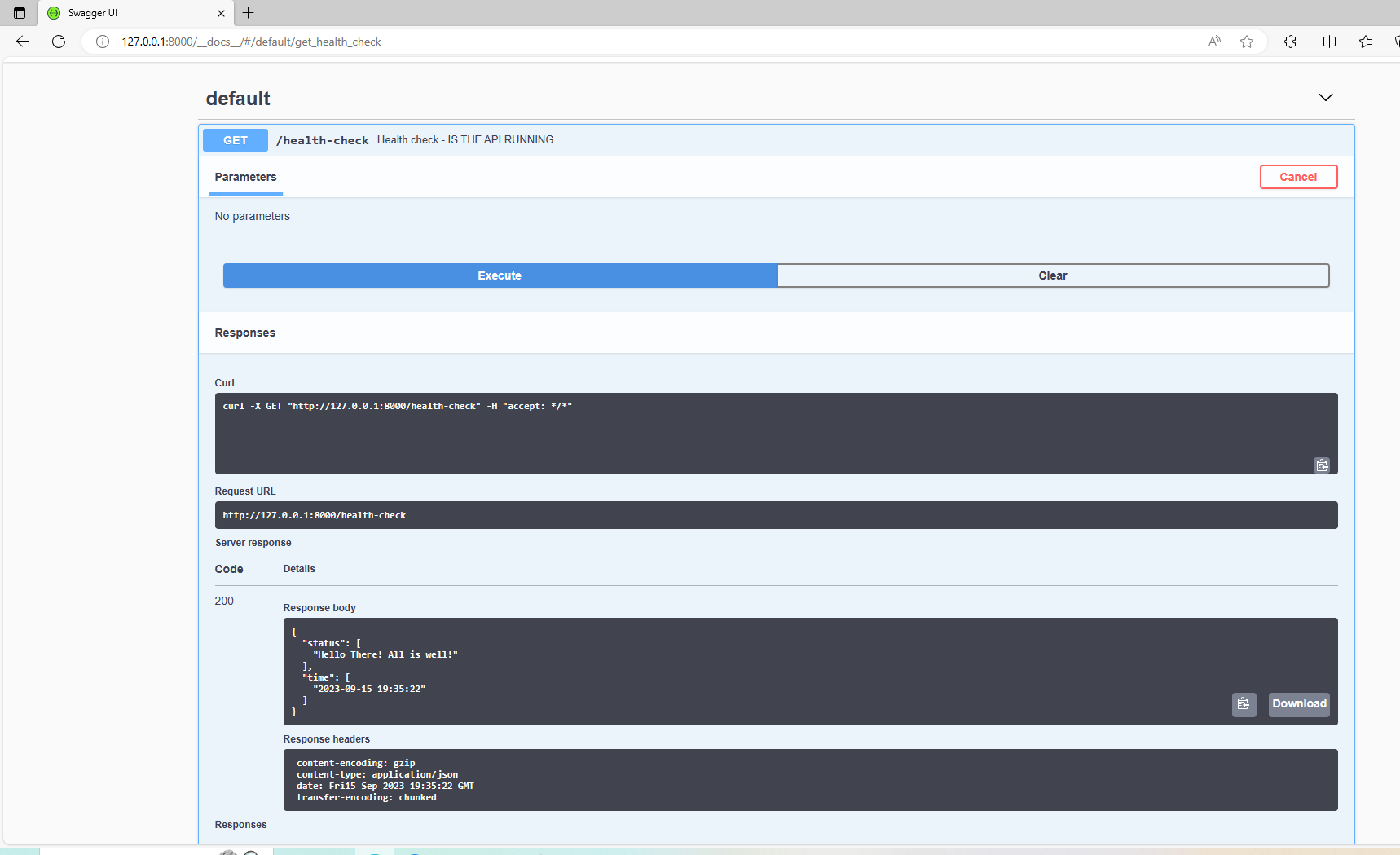Copy the response body to clipboard
This screenshot has height=855, width=1400.
point(1243,704)
